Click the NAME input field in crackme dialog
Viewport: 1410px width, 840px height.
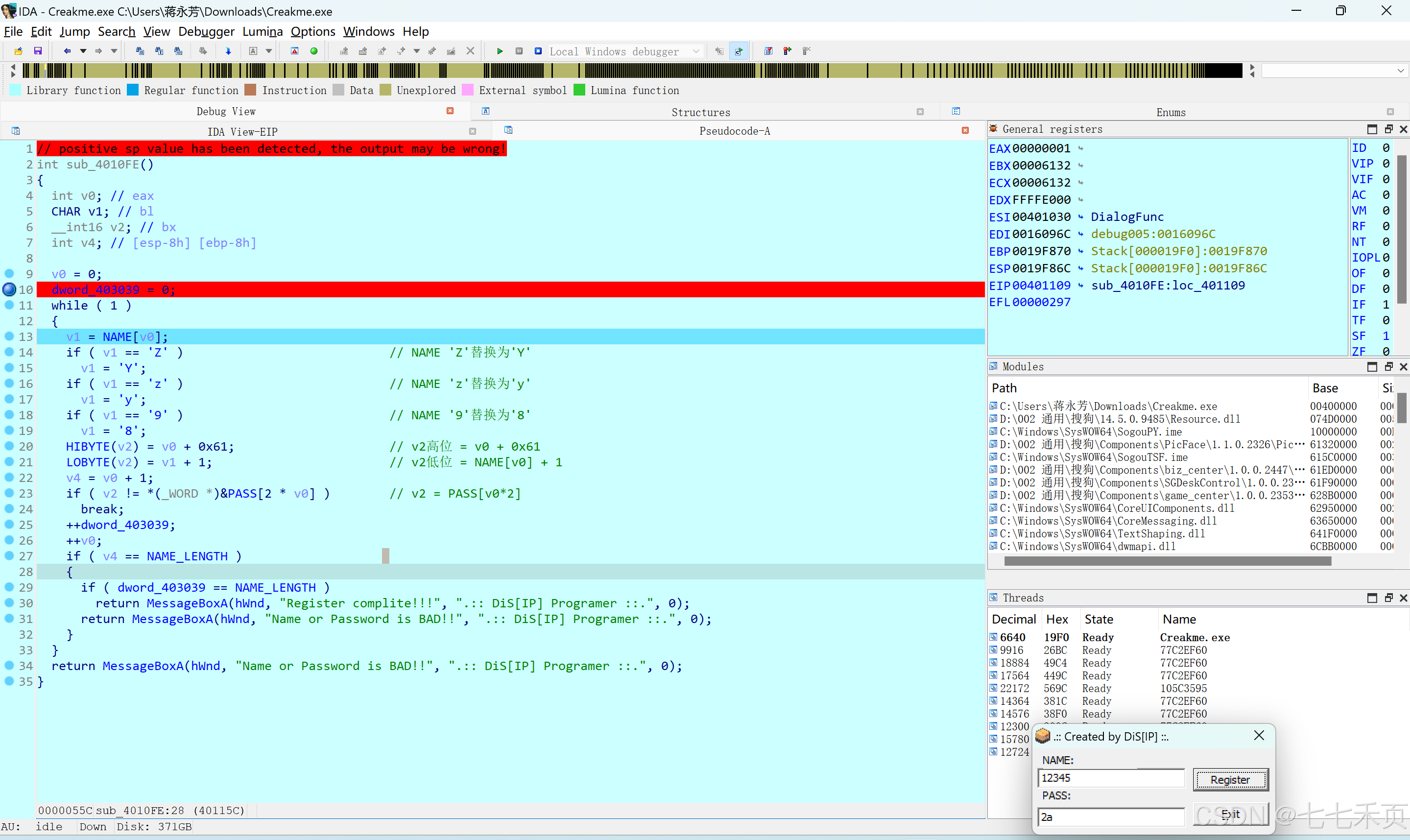coord(1111,778)
